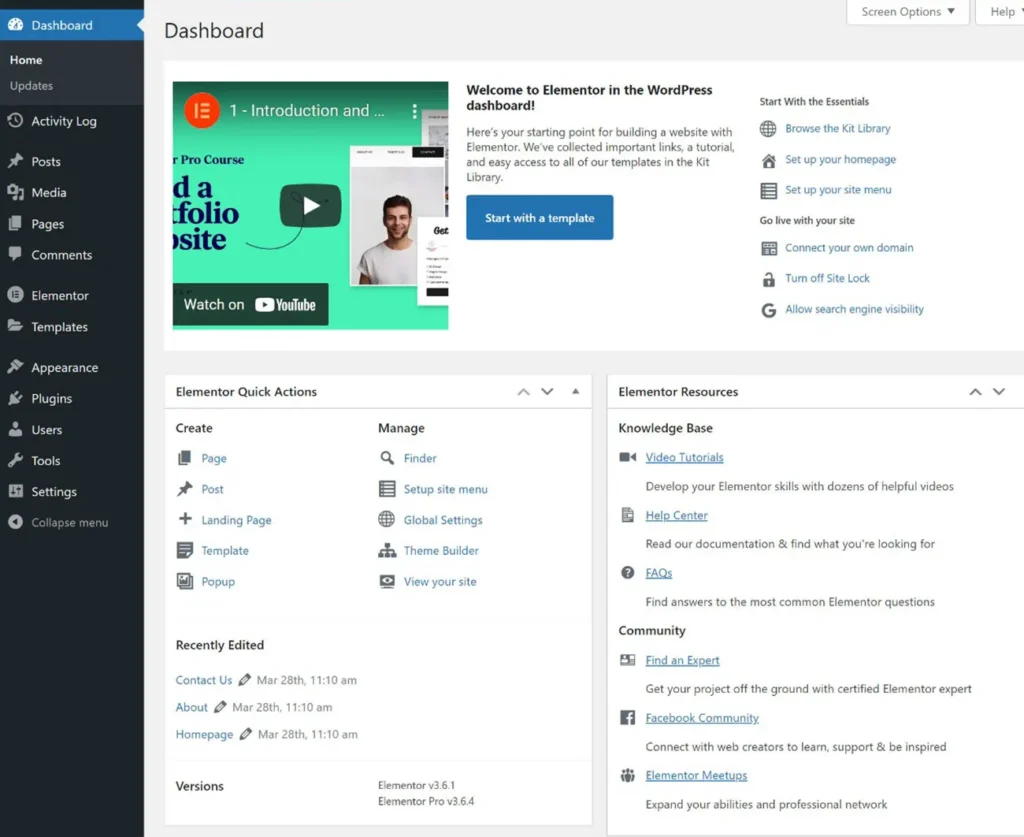Screen dimensions: 1024x837
Task: Open Home in the Dashboard submenu
Action: [26, 59]
